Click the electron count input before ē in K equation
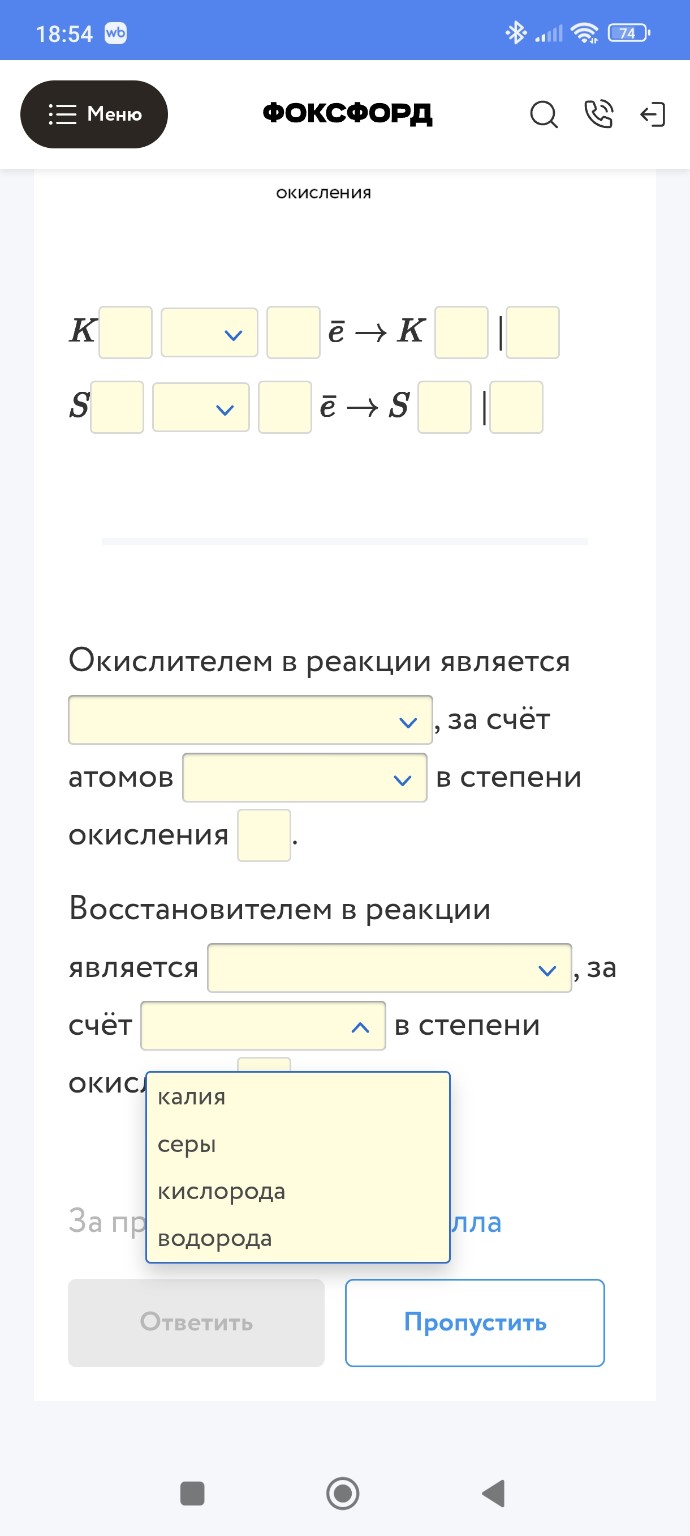This screenshot has height=1536, width=690. point(293,331)
